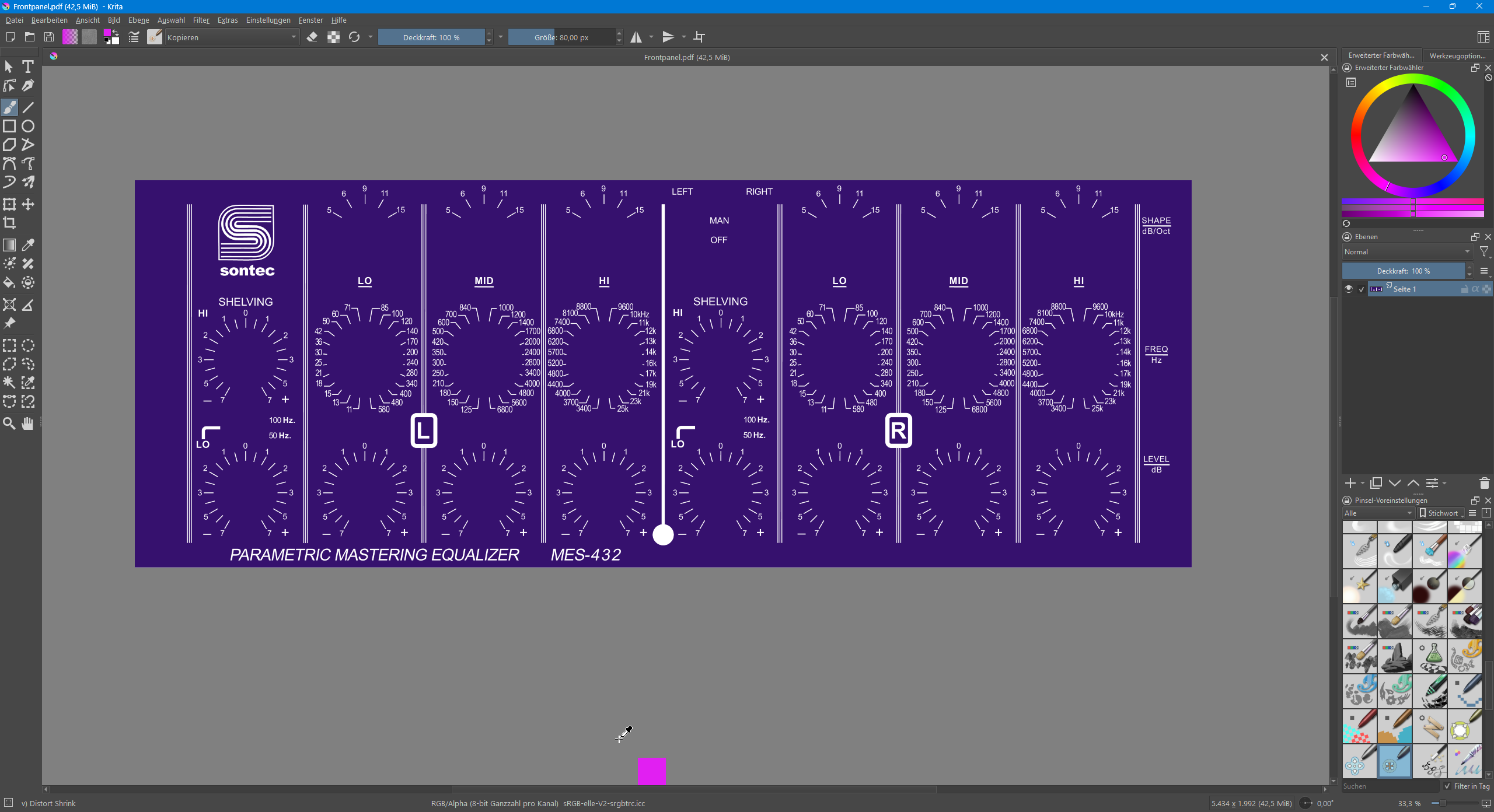Open the Filter menu
1494x812 pixels.
point(201,20)
